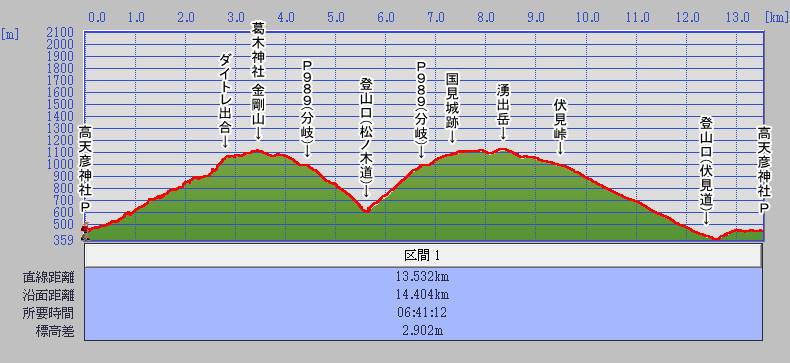Click the first P989(分岐) label near 4 km

(x=307, y=109)
